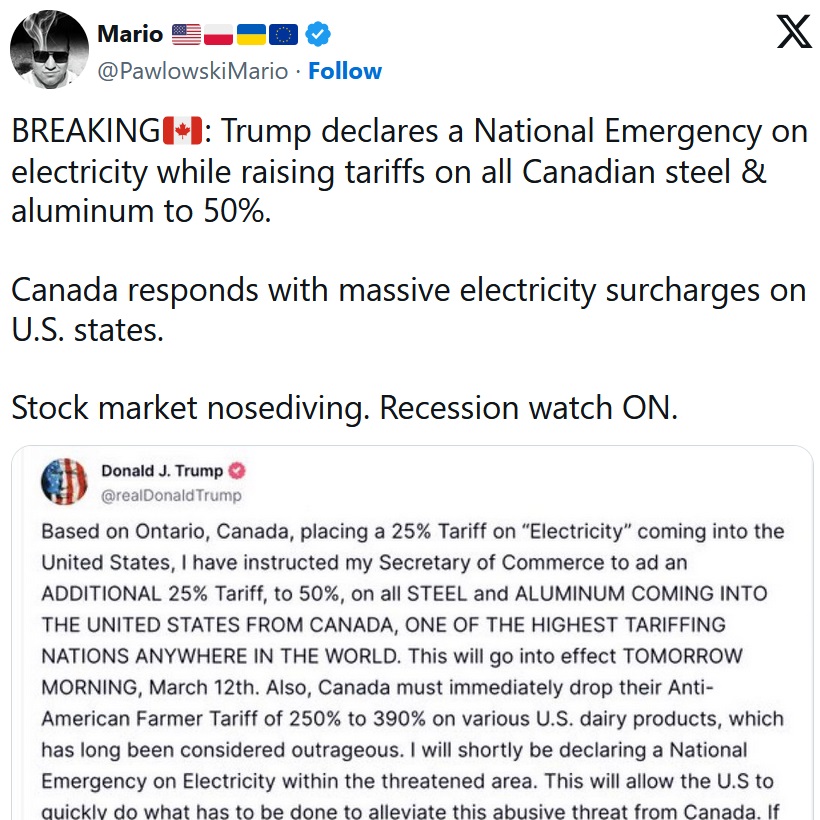Open Mario's profile picture
Screen dimensions: 820x820
pyautogui.click(x=49, y=50)
